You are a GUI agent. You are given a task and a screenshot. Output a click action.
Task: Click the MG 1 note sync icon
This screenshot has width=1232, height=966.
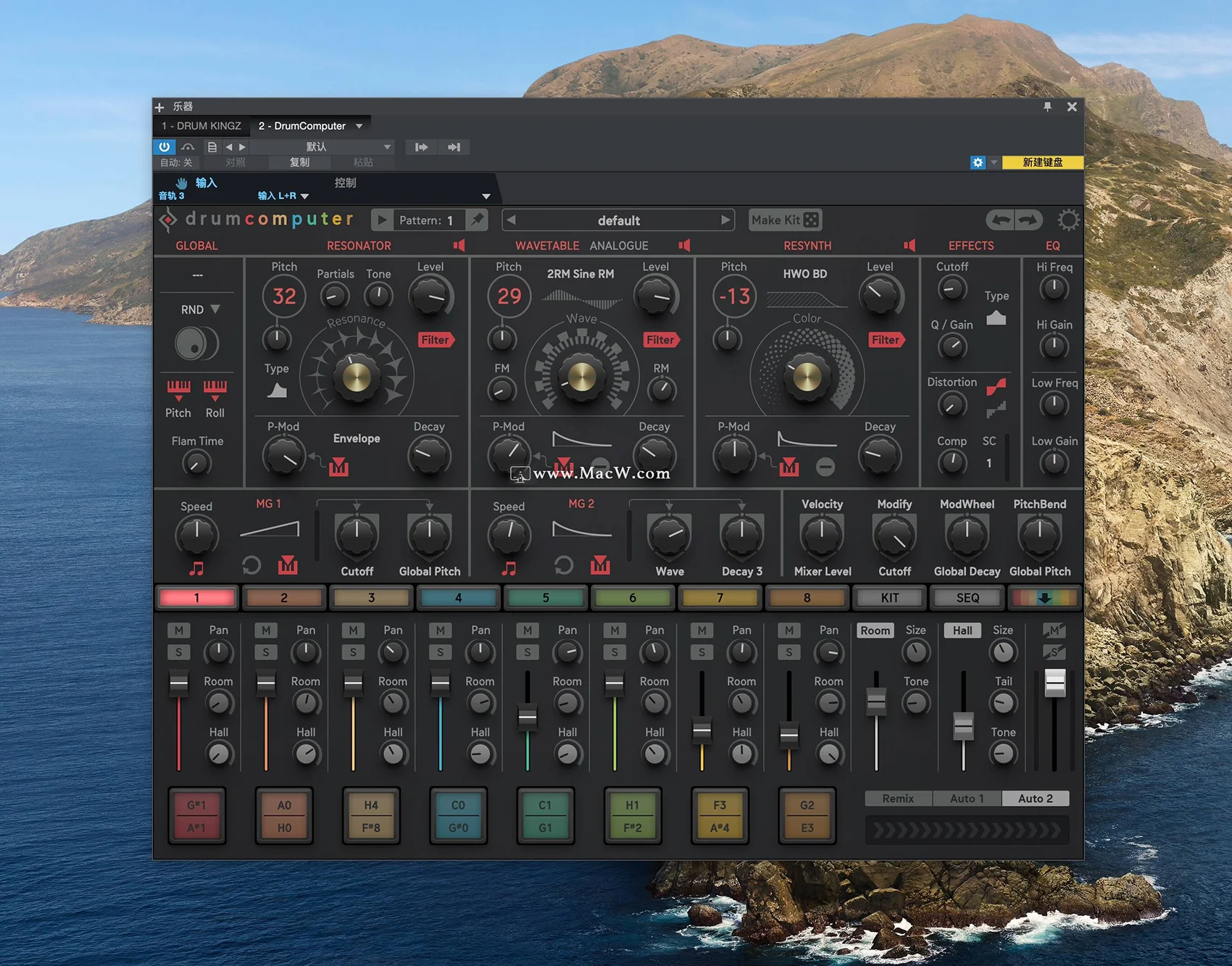coord(196,568)
